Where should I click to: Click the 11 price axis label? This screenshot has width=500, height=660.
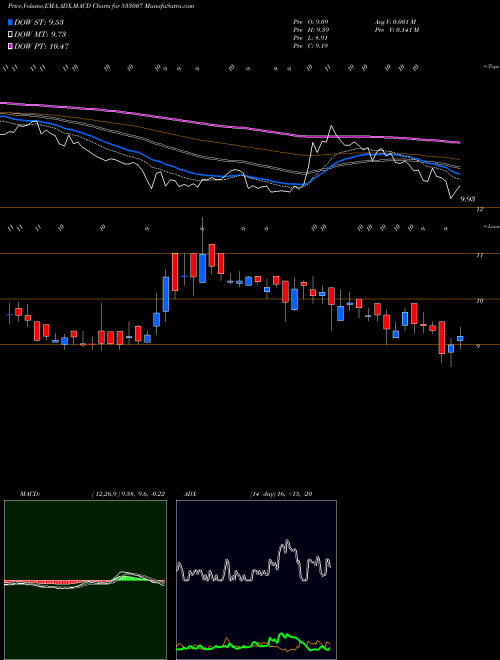coord(479,255)
